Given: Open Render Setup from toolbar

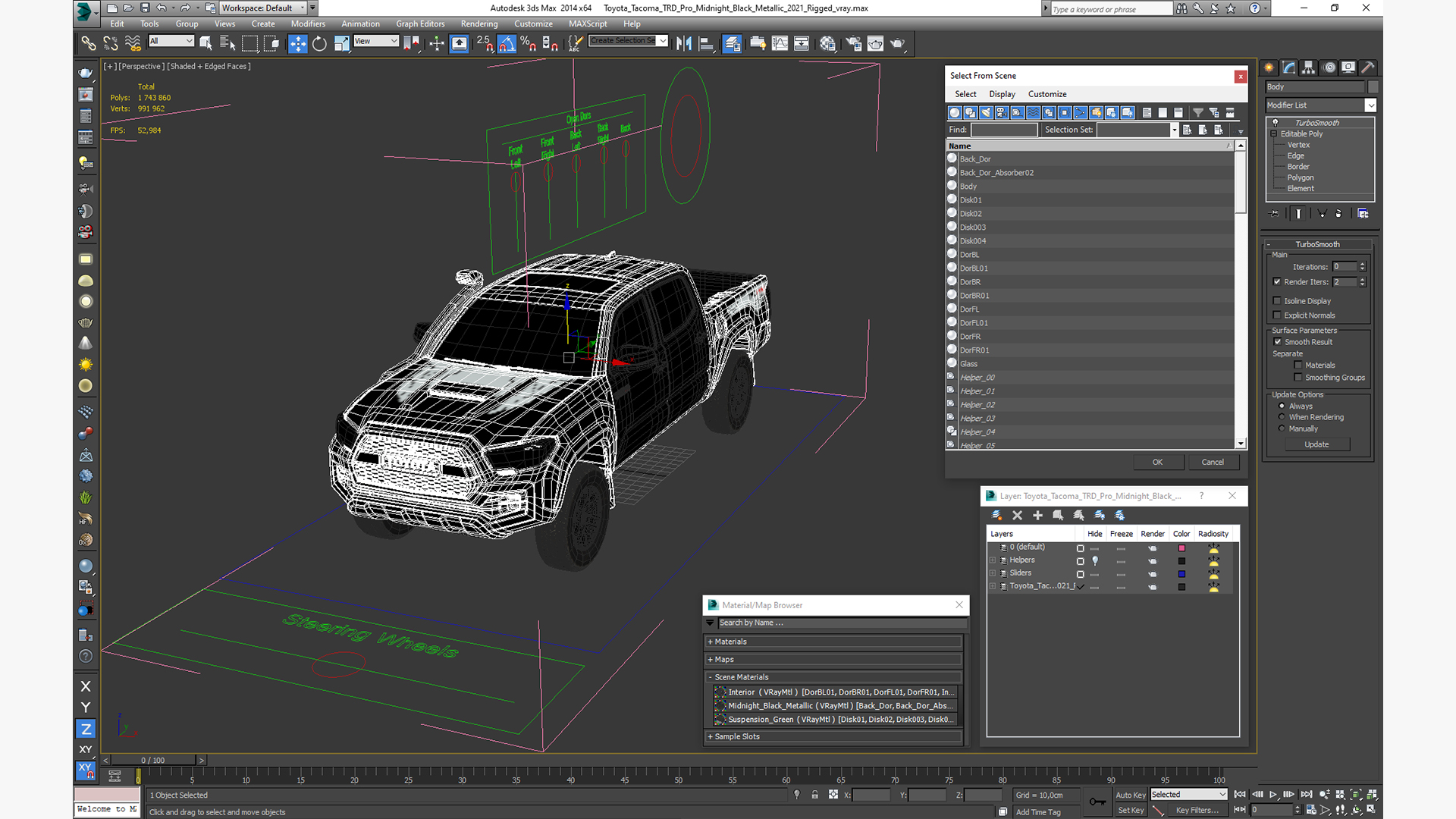Looking at the screenshot, I should coord(853,43).
